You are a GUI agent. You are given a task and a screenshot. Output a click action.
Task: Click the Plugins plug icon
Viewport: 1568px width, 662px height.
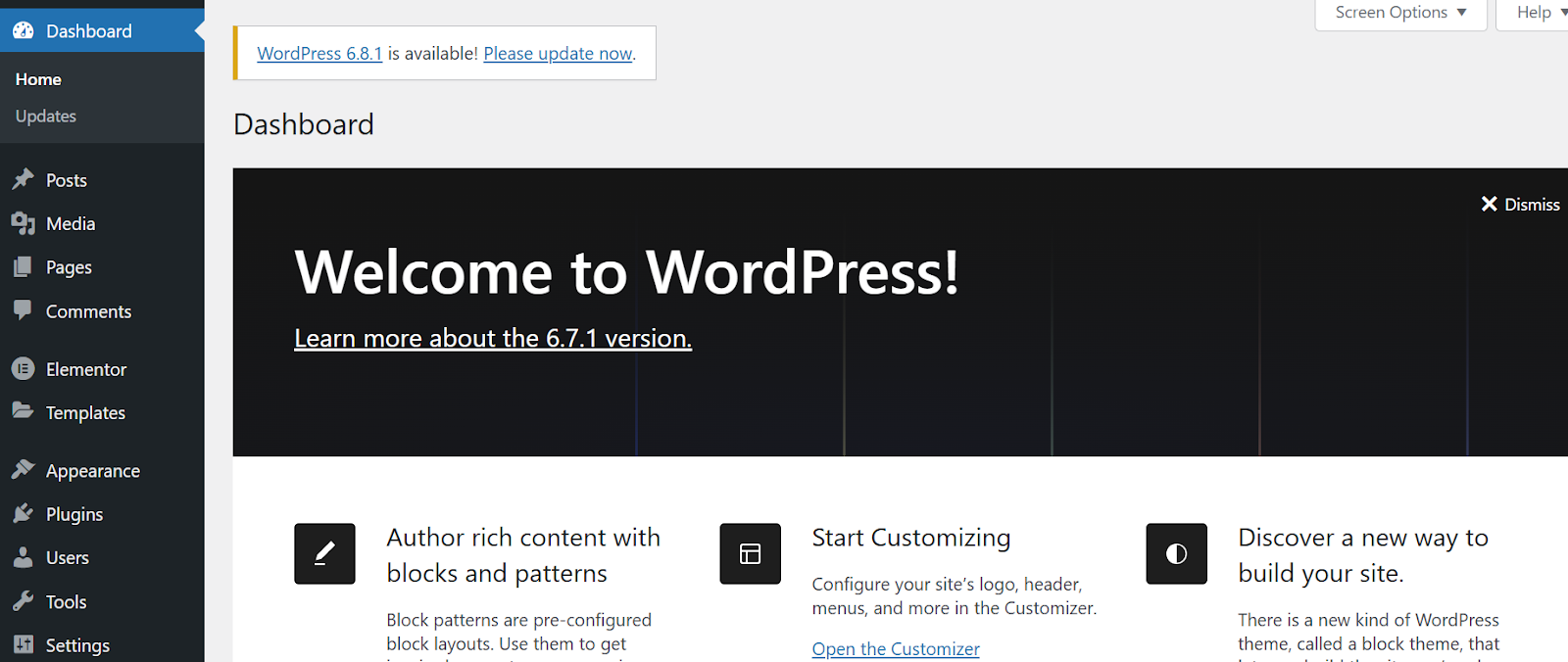coord(24,513)
